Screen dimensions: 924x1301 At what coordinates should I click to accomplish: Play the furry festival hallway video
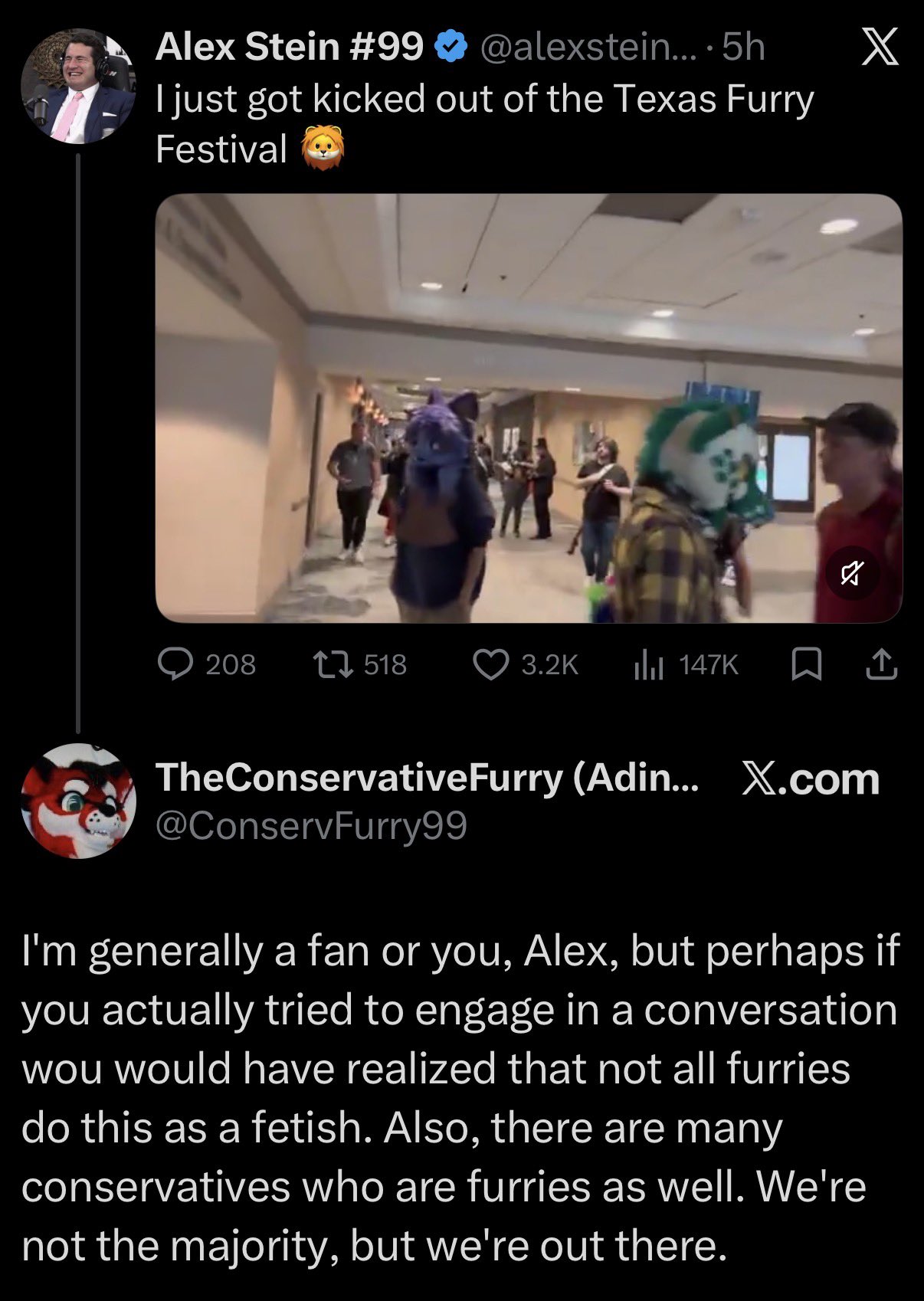(529, 408)
